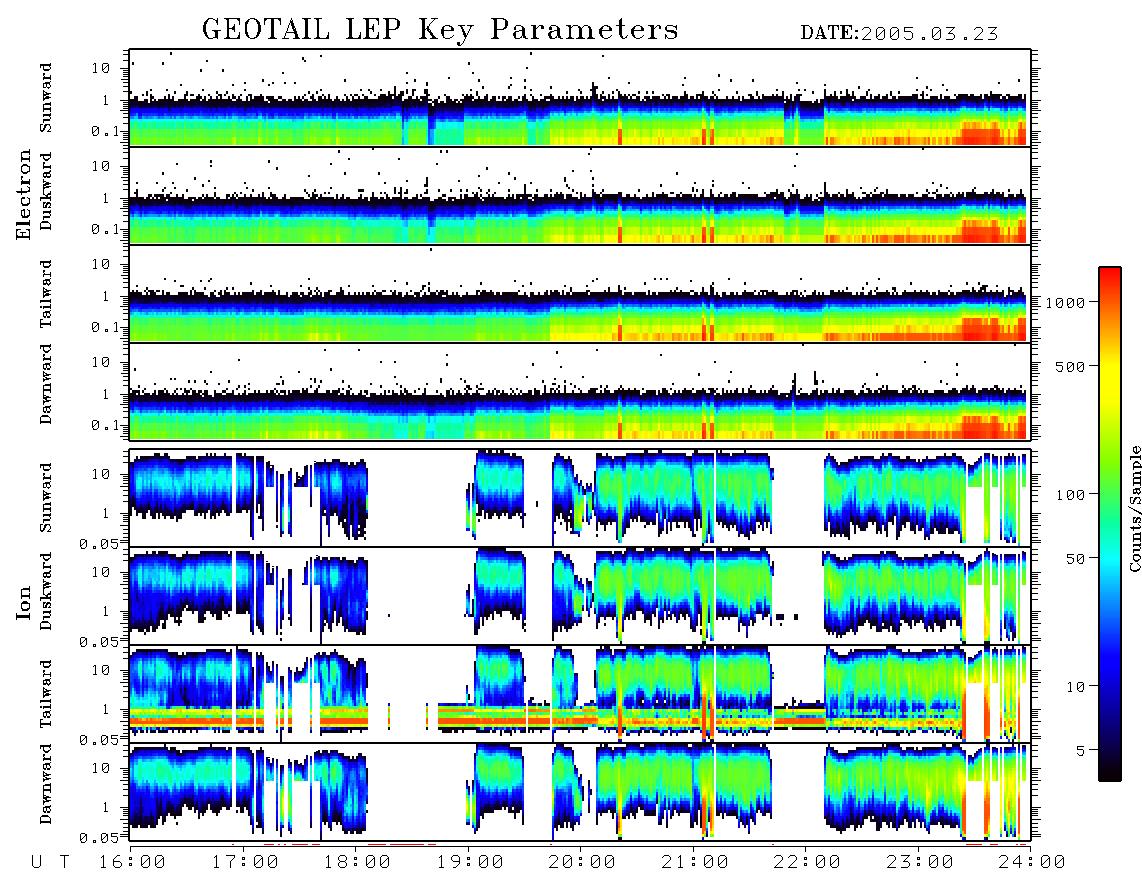Click the Ion "Sunward" panel label
Screen dimensions: 1142x880
tap(47, 498)
